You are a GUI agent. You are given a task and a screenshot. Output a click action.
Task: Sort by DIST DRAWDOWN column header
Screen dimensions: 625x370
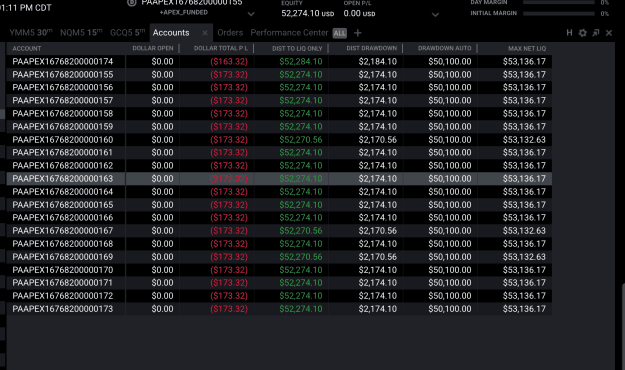click(371, 48)
